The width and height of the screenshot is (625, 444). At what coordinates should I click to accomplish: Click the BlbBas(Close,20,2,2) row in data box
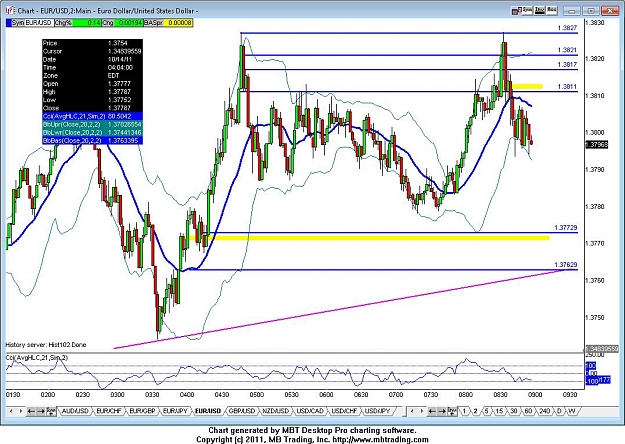pyautogui.click(x=92, y=141)
